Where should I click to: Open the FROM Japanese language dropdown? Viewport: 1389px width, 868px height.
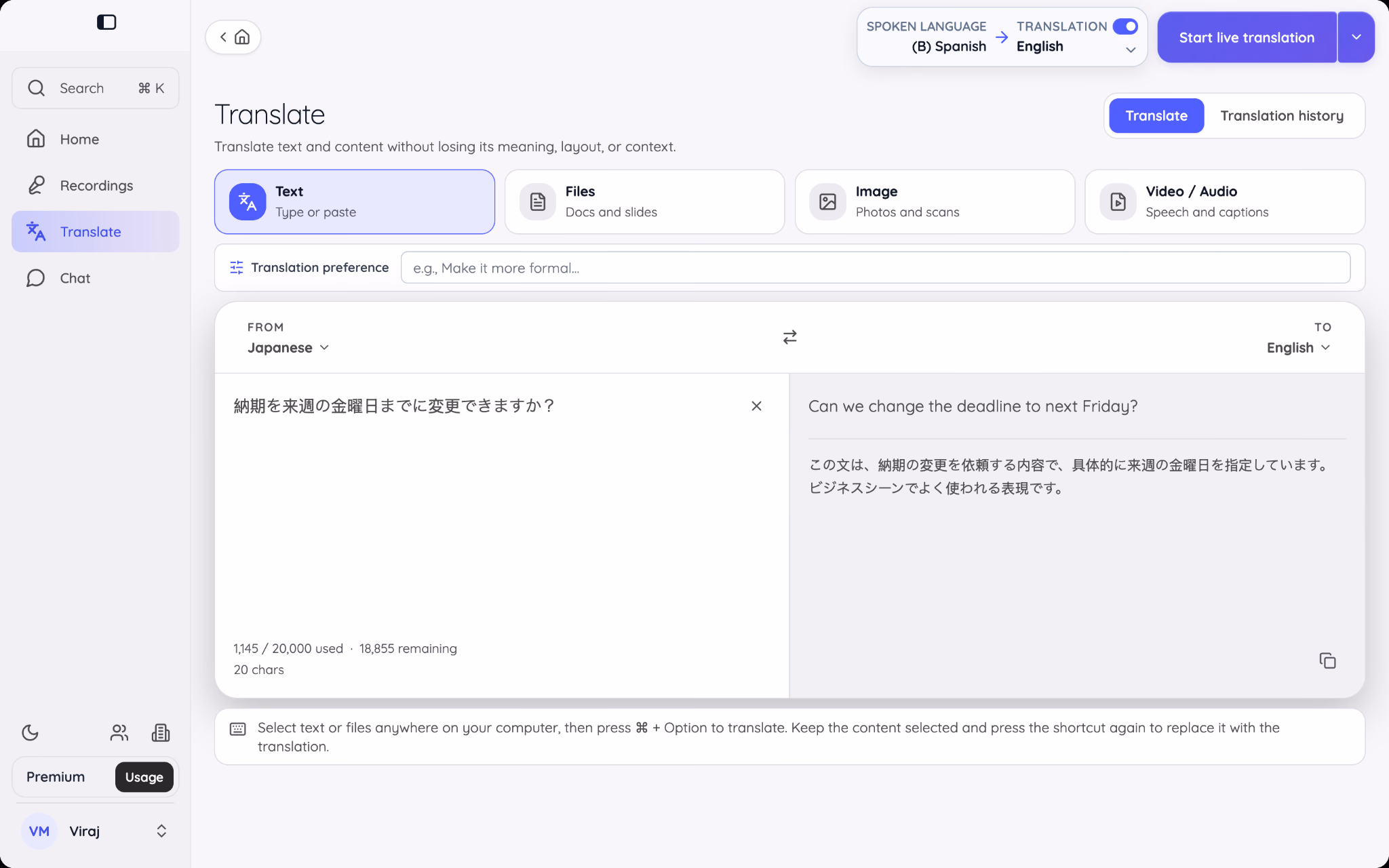(x=288, y=347)
